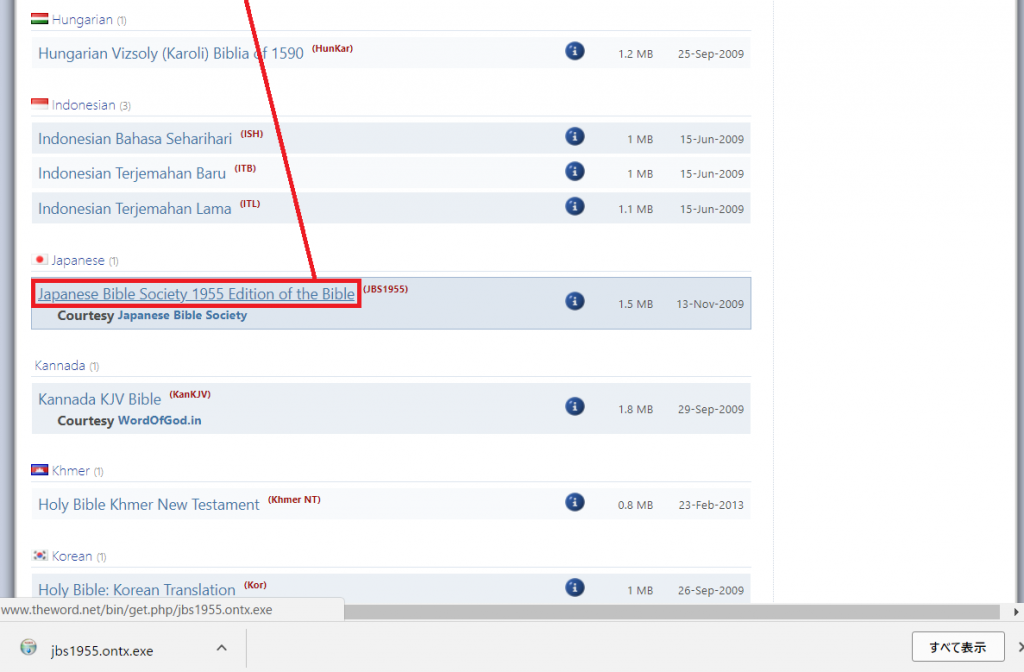Close the downloads bar
Image resolution: width=1024 pixels, height=672 pixels.
point(1019,647)
